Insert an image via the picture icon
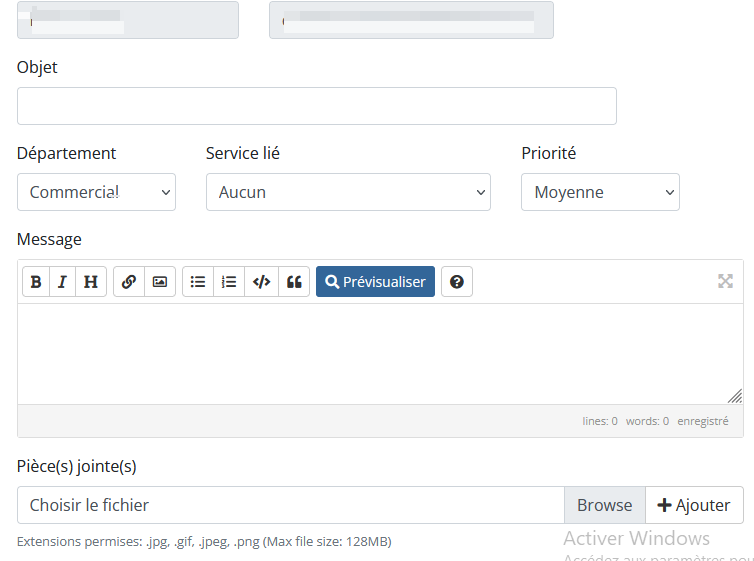754x561 pixels. click(x=160, y=282)
